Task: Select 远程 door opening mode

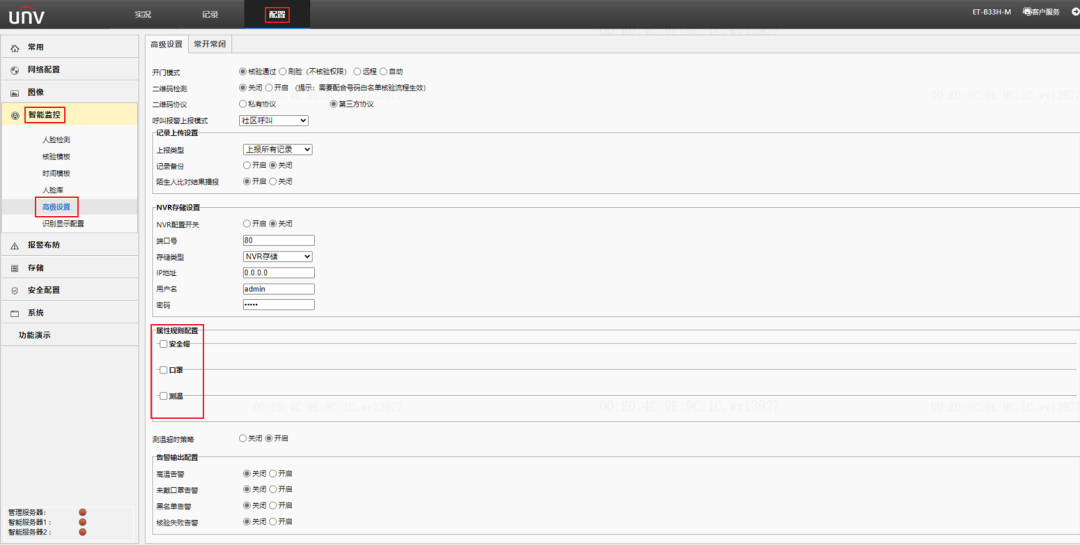Action: click(357, 72)
